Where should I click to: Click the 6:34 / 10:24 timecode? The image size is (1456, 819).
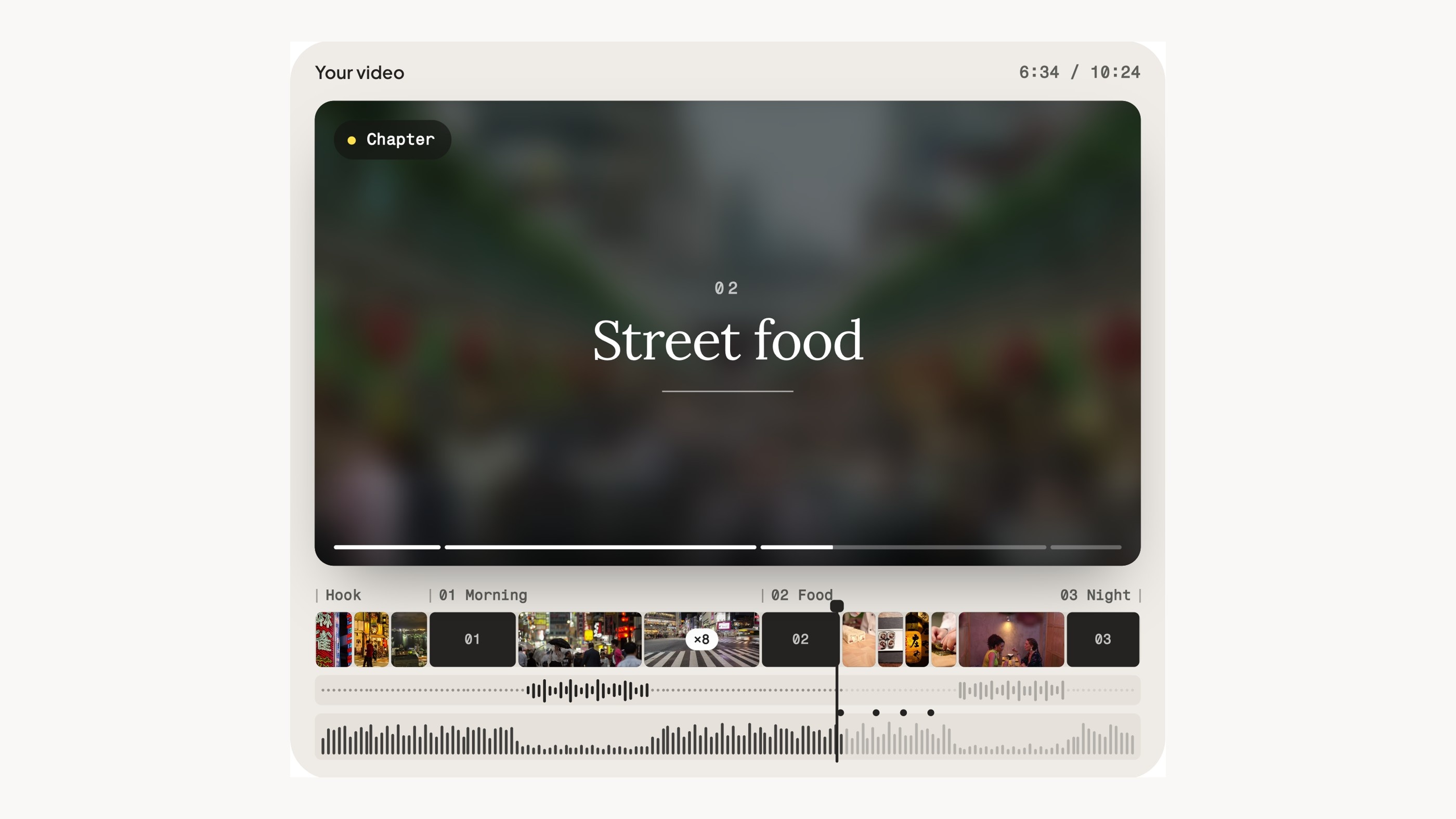(x=1079, y=72)
